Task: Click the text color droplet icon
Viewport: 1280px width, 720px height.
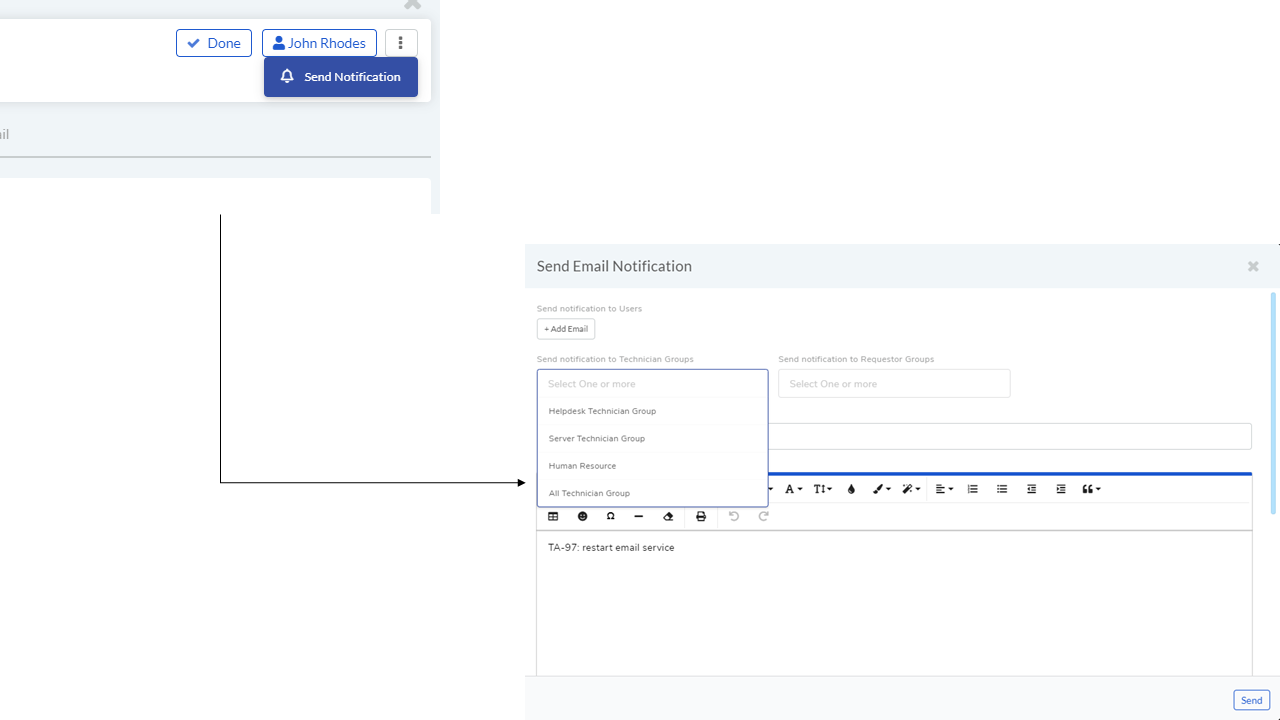Action: point(851,489)
